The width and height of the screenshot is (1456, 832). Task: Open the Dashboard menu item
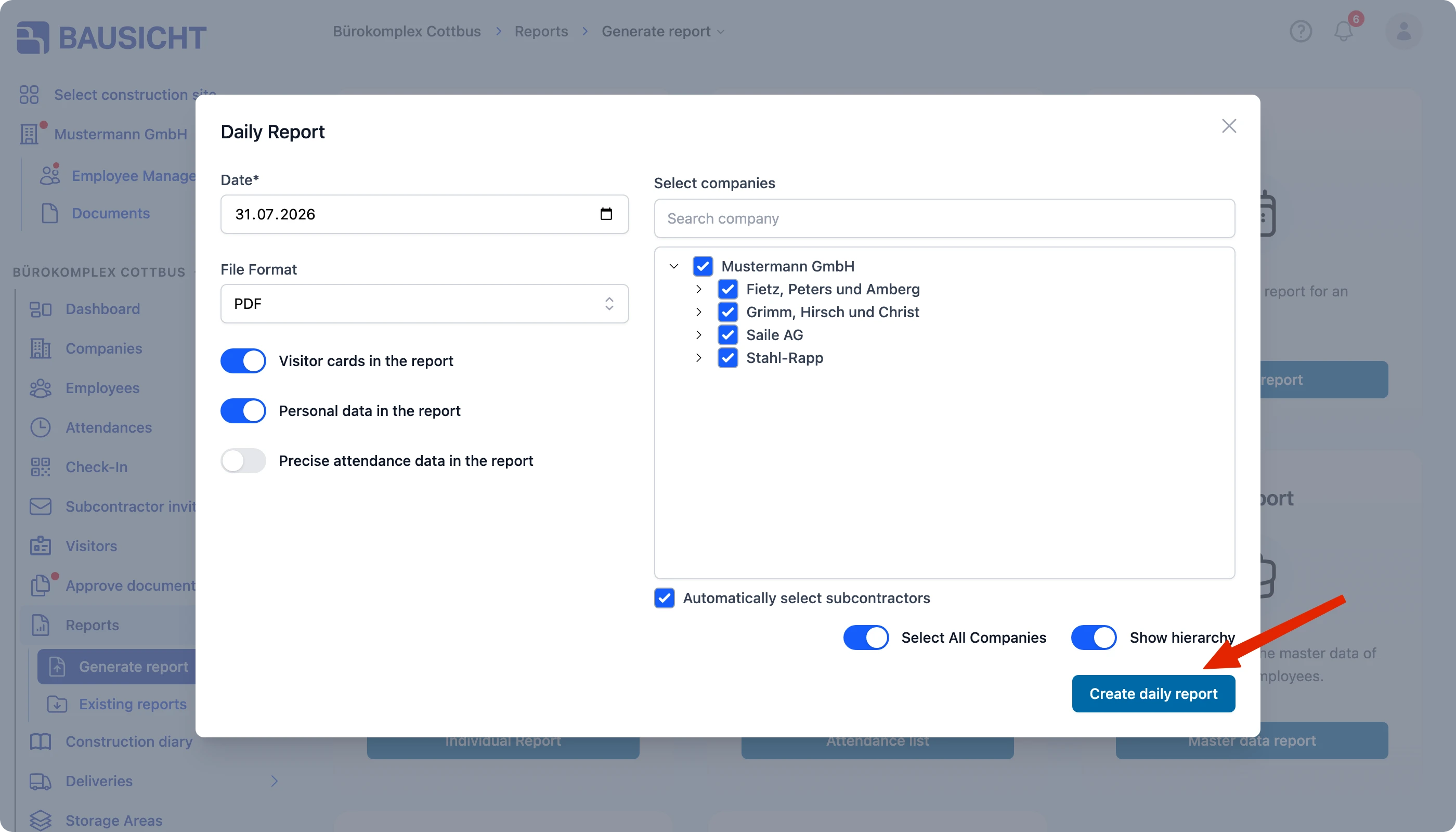click(103, 309)
